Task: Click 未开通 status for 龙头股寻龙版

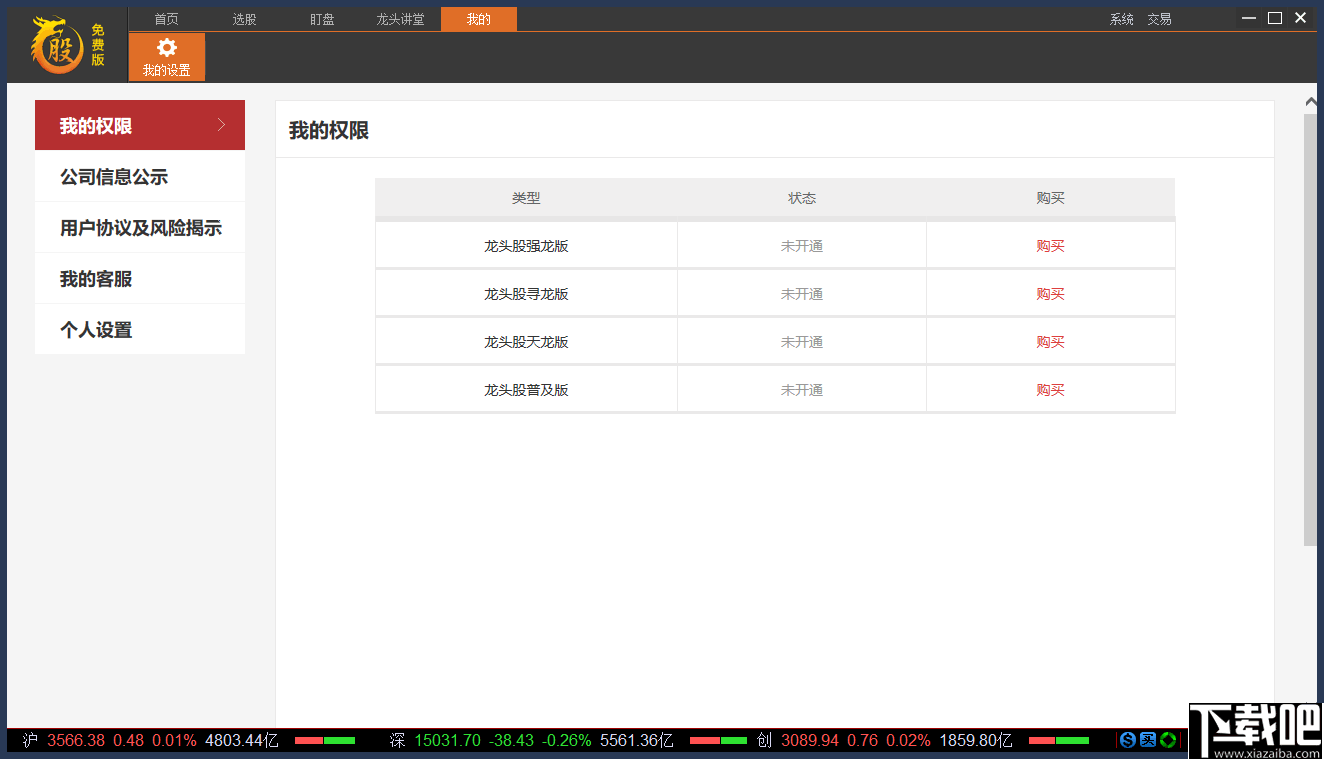Action: (802, 294)
